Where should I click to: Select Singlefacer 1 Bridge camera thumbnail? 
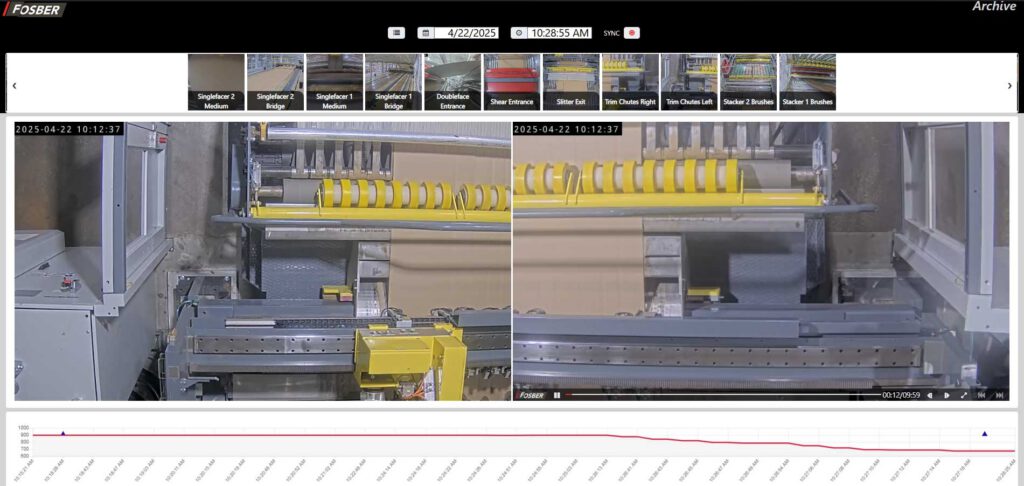click(393, 82)
